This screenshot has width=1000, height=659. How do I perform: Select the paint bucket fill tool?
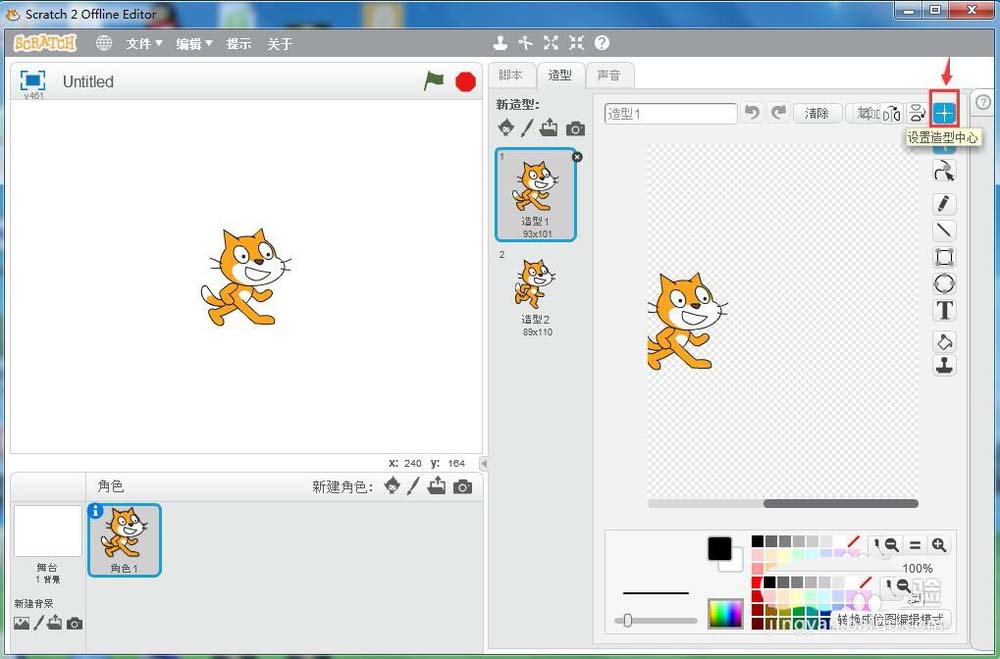point(944,341)
